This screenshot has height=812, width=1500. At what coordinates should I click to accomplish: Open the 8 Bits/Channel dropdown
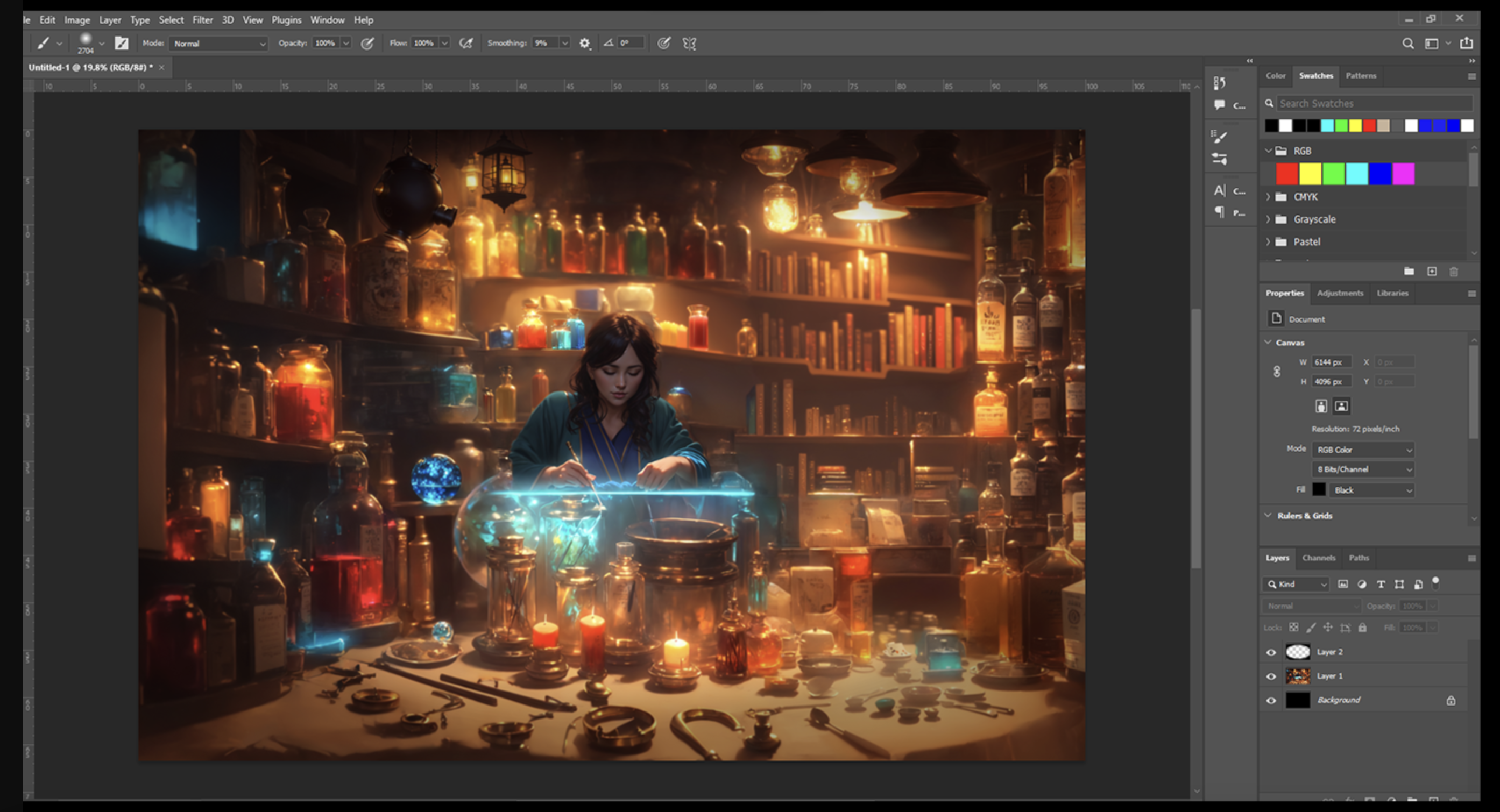[1363, 469]
